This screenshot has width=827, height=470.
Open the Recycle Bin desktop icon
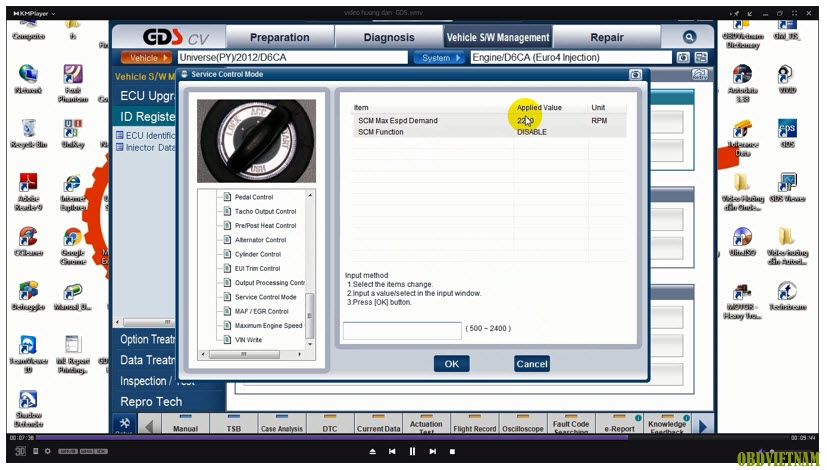pos(28,133)
